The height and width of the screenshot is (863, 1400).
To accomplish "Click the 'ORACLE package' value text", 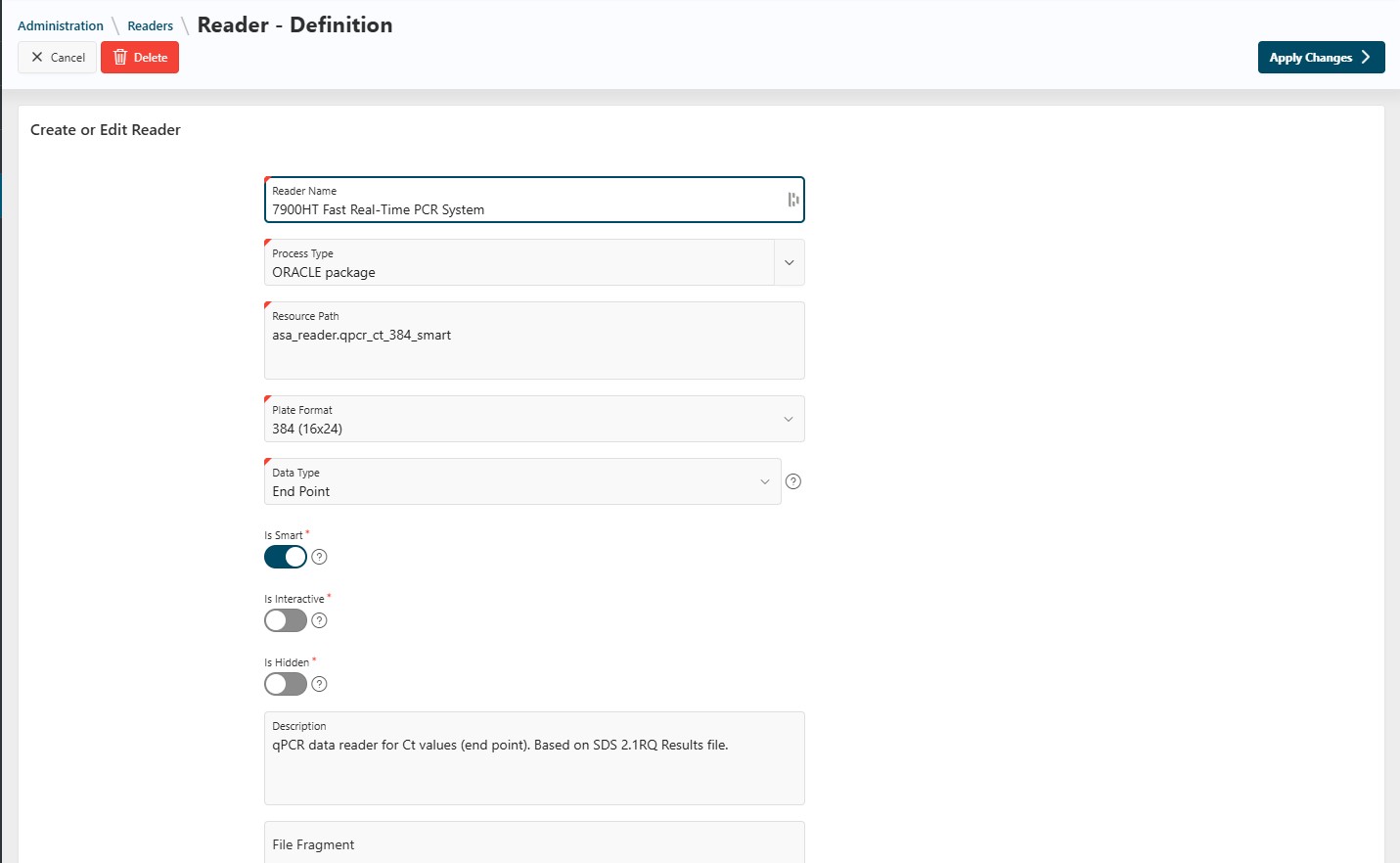I will pos(324,272).
